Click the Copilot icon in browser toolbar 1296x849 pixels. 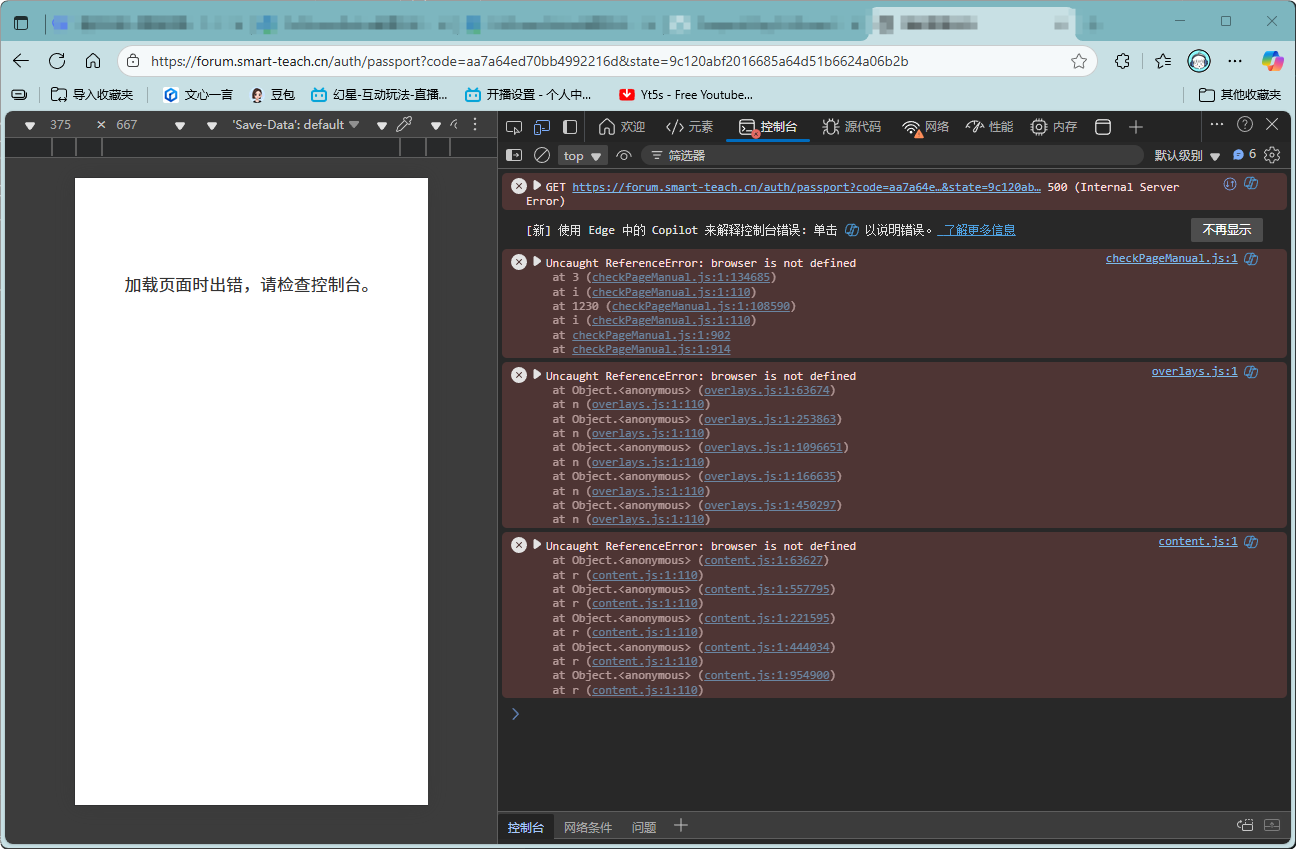coord(1272,61)
